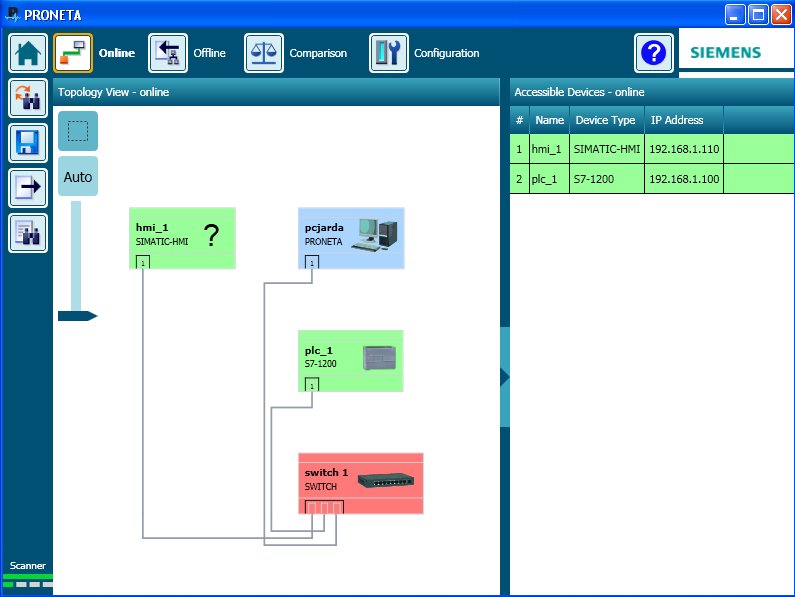Viewport: 795px width, 597px height.
Task: Minimize the PRONETA window
Action: tap(734, 15)
